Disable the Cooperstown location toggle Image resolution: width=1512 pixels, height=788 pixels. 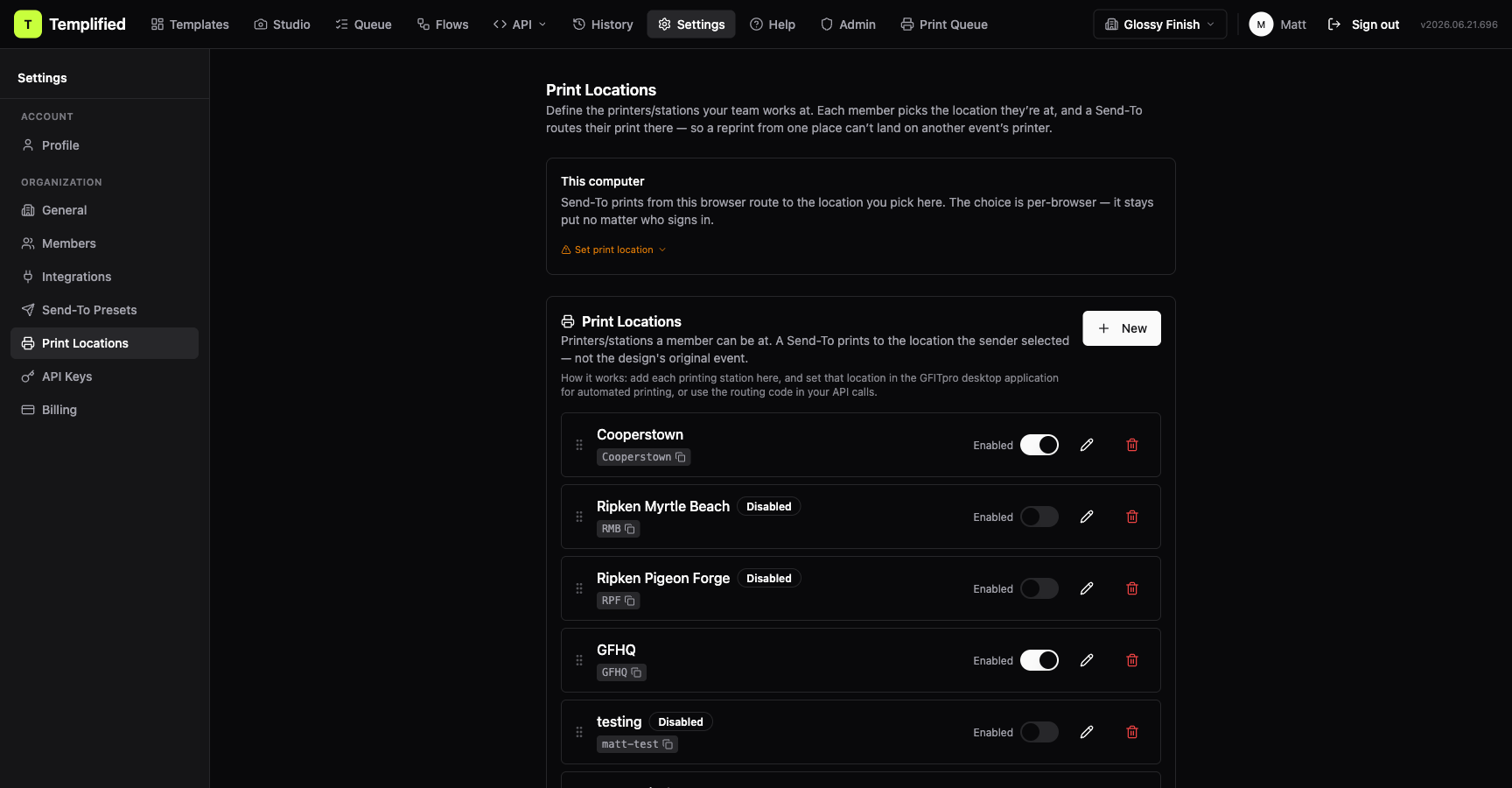pos(1039,445)
